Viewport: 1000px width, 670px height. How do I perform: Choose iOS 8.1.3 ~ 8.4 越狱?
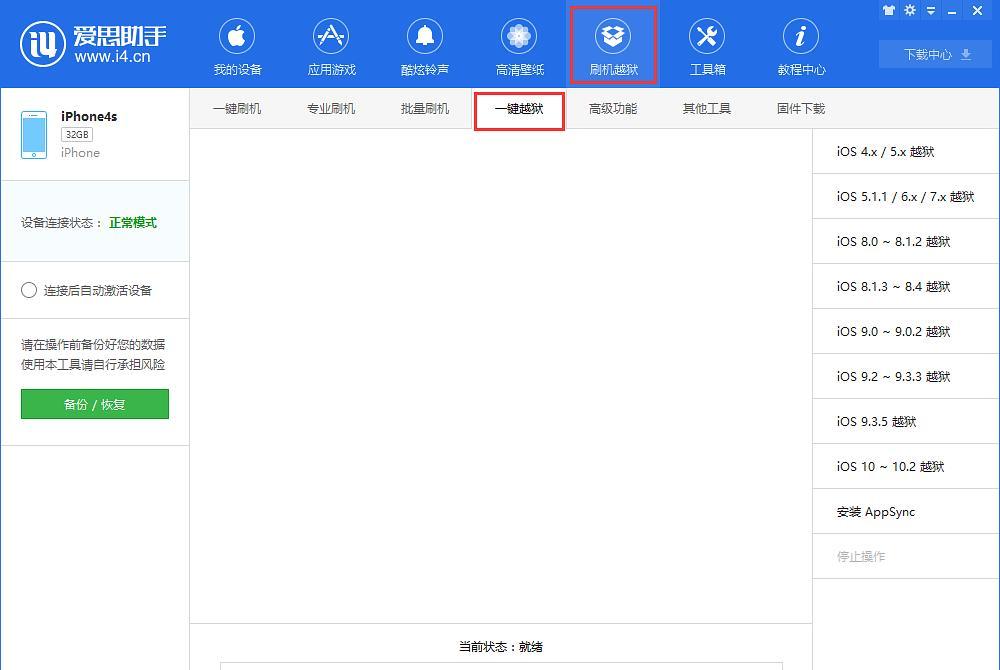click(x=906, y=287)
